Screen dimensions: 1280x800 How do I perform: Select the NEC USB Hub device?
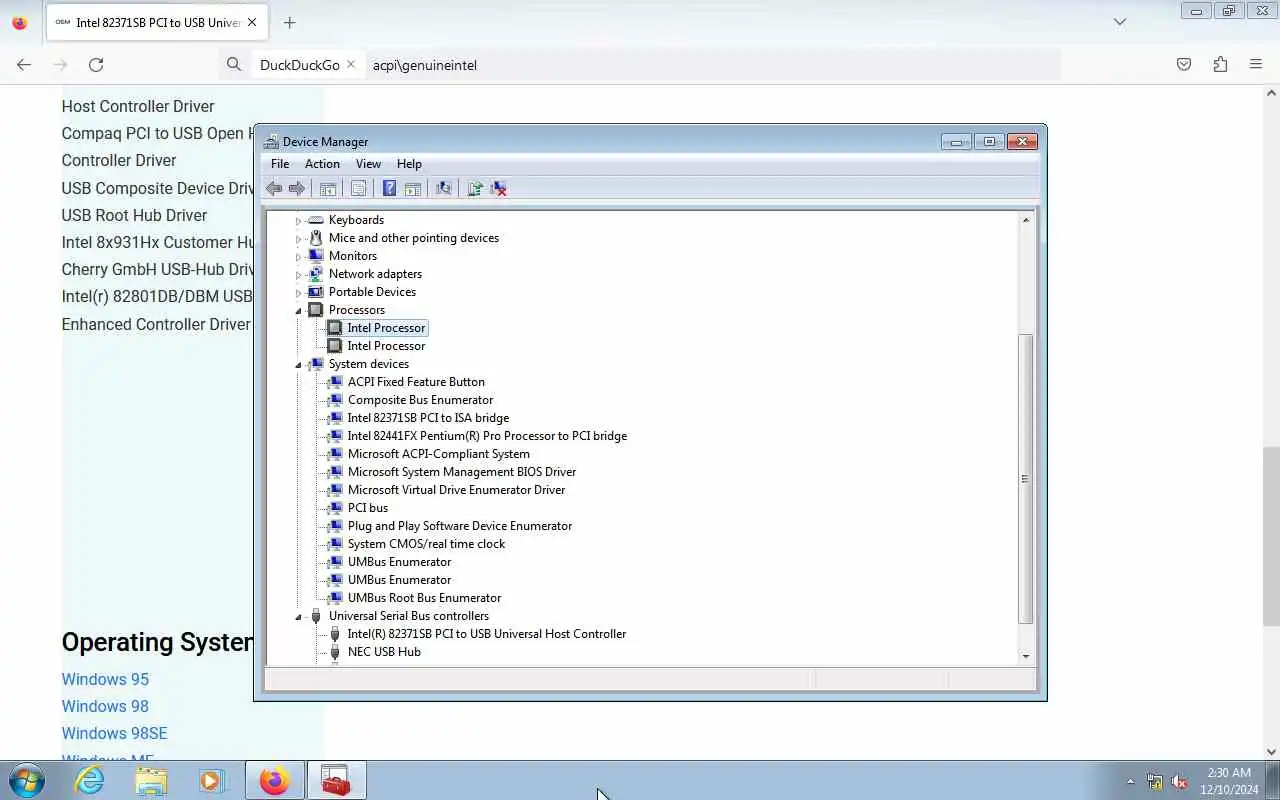[x=384, y=652]
